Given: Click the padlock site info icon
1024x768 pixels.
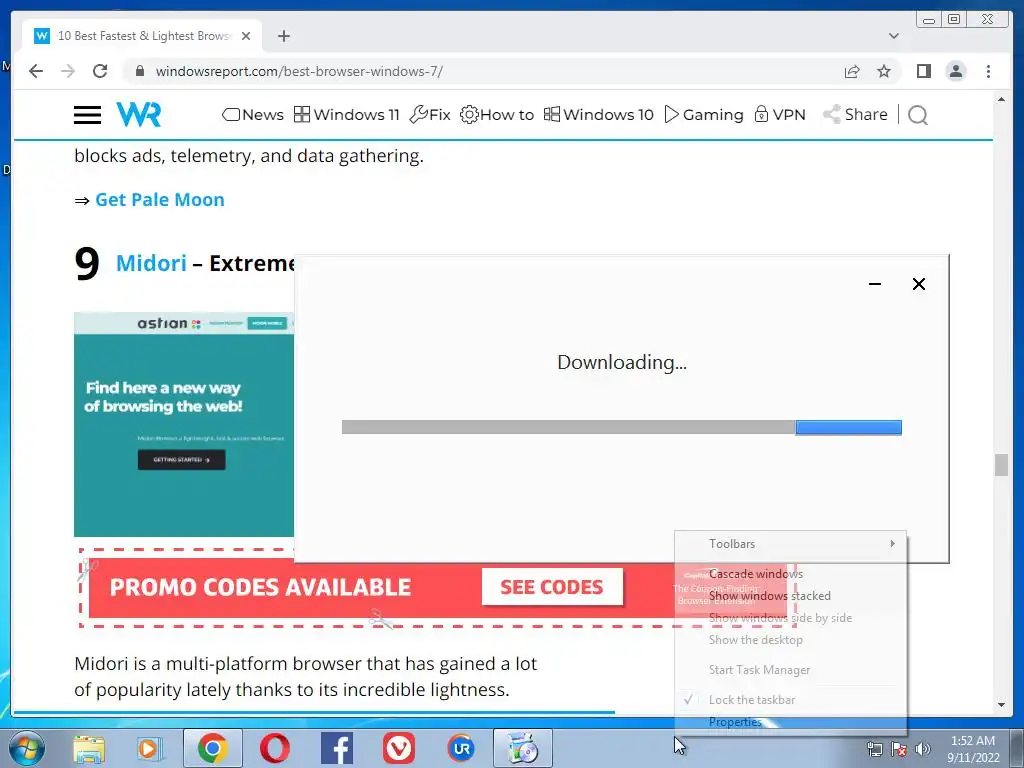Looking at the screenshot, I should click(139, 71).
